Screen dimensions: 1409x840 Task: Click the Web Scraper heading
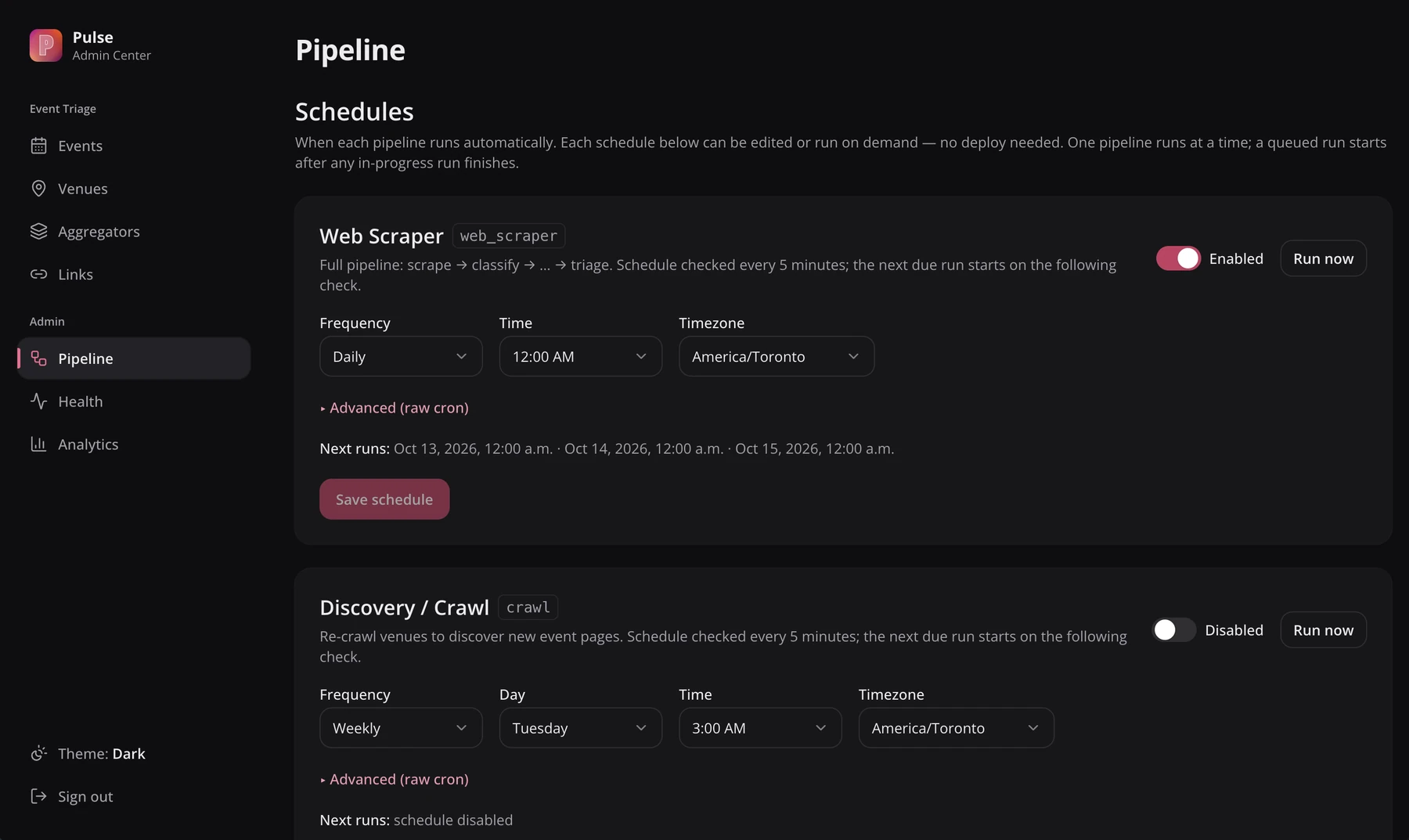pyautogui.click(x=381, y=236)
